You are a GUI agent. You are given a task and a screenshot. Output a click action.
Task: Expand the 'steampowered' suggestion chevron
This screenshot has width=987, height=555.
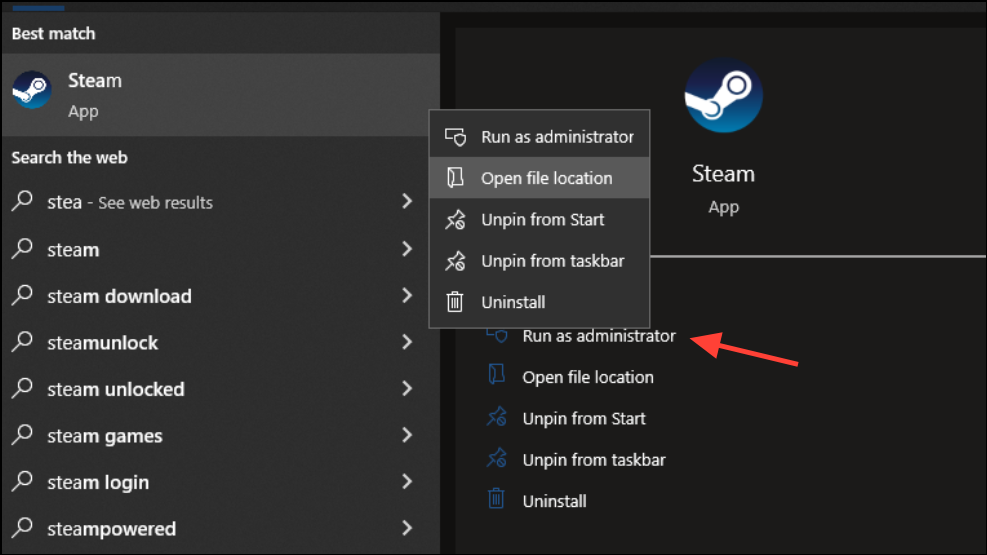(407, 528)
